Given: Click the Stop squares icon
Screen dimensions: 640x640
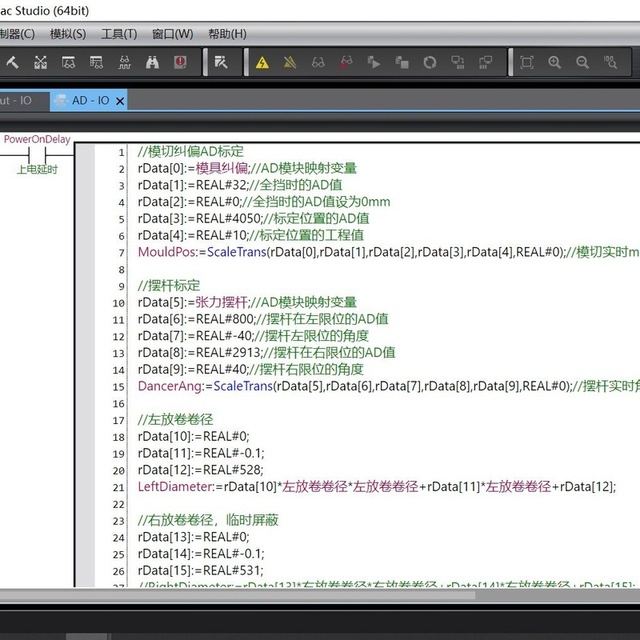Looking at the screenshot, I should click(x=402, y=62).
